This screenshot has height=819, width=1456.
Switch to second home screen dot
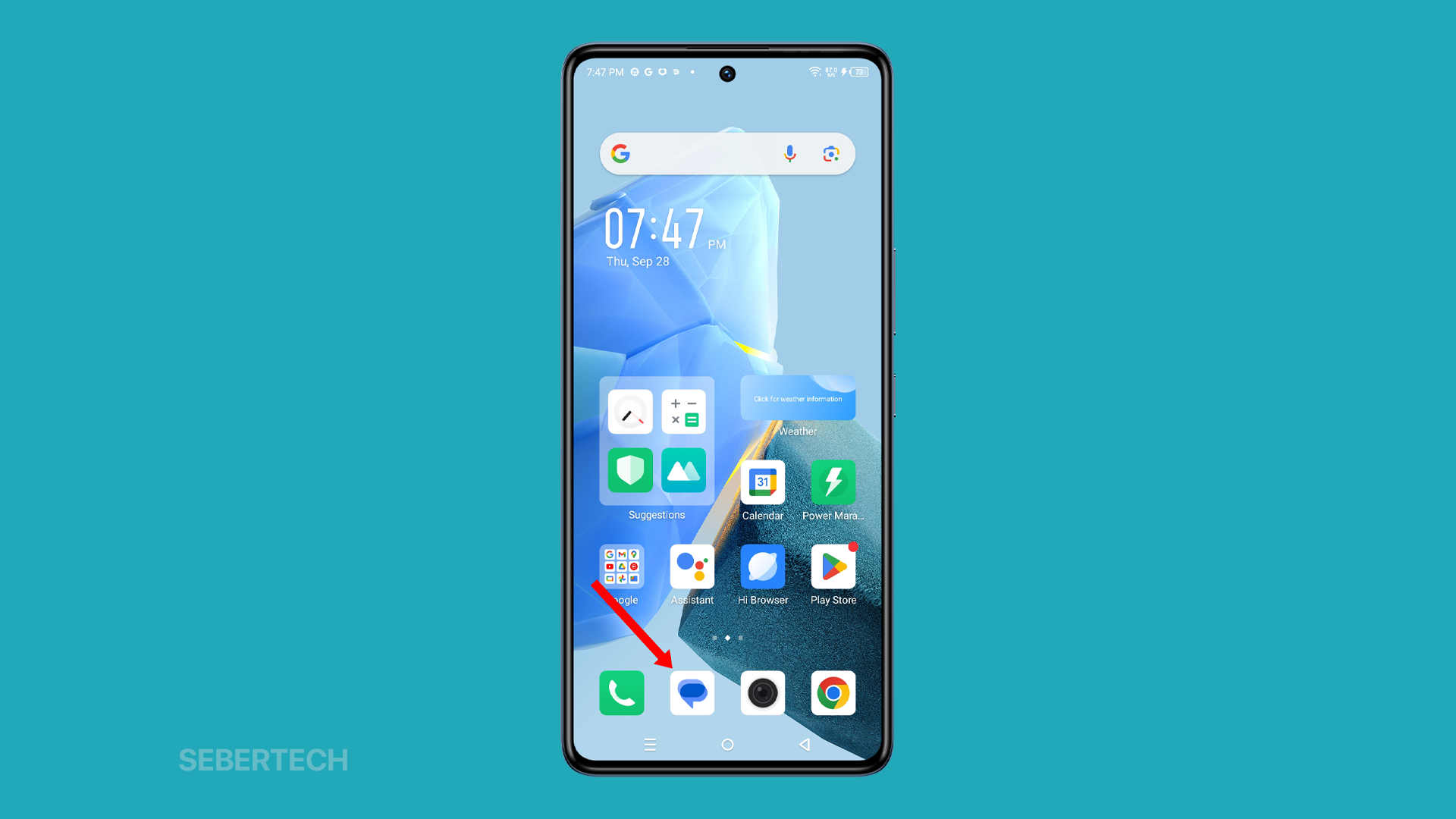point(728,638)
